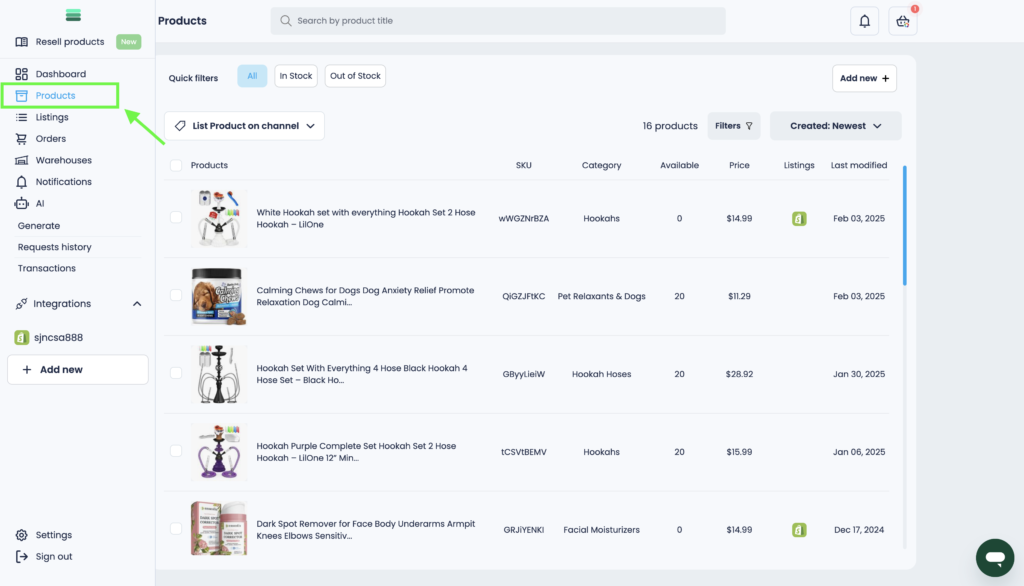
Task: Click the Add new product button
Action: [864, 78]
